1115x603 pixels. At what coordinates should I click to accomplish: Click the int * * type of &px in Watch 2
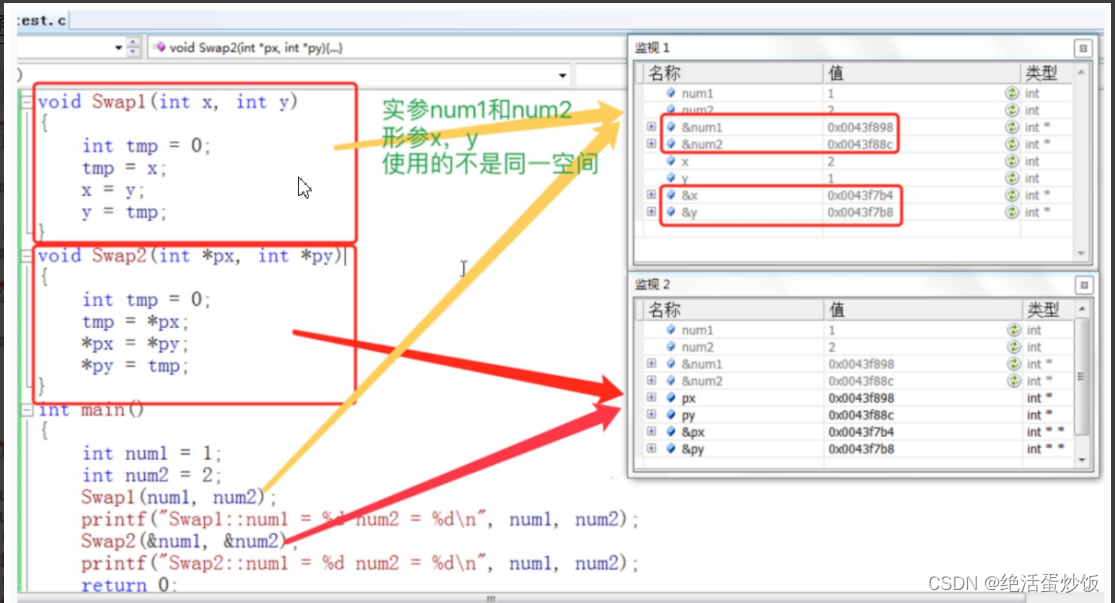[1045, 432]
